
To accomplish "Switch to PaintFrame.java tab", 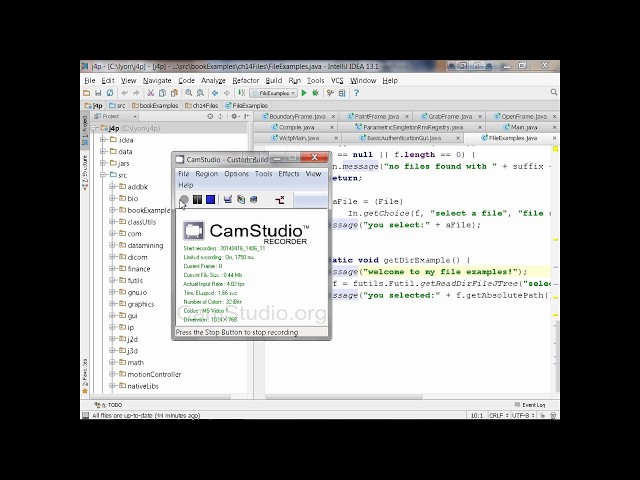I will (x=377, y=116).
